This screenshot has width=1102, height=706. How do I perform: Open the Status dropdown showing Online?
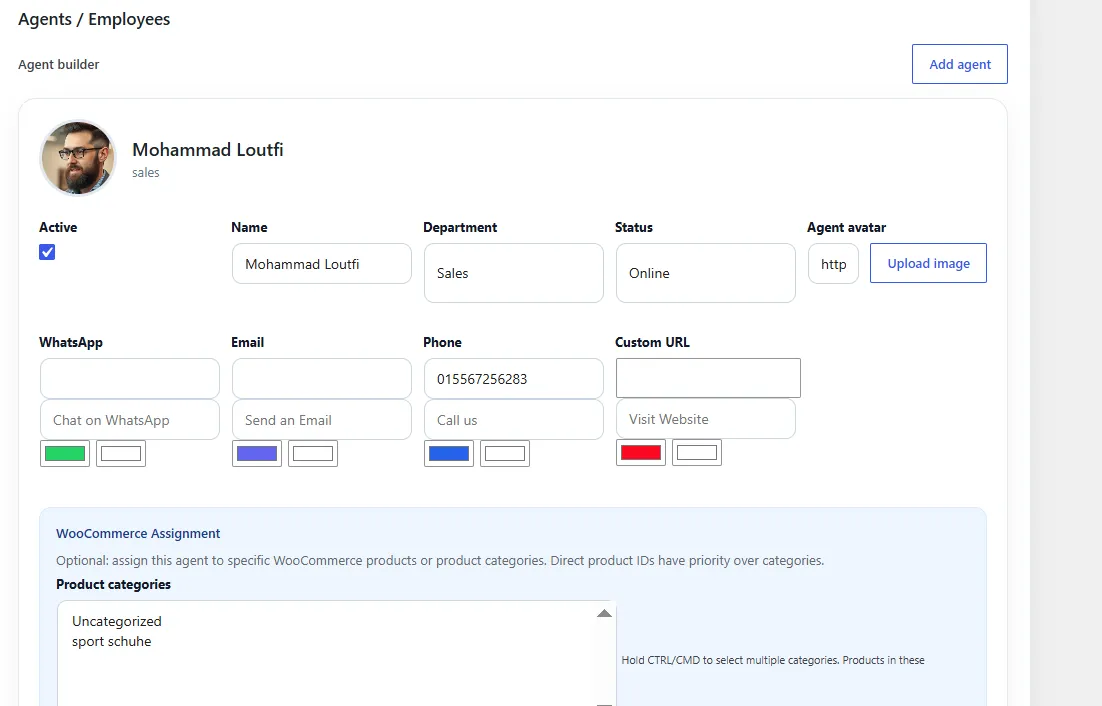pyautogui.click(x=706, y=273)
